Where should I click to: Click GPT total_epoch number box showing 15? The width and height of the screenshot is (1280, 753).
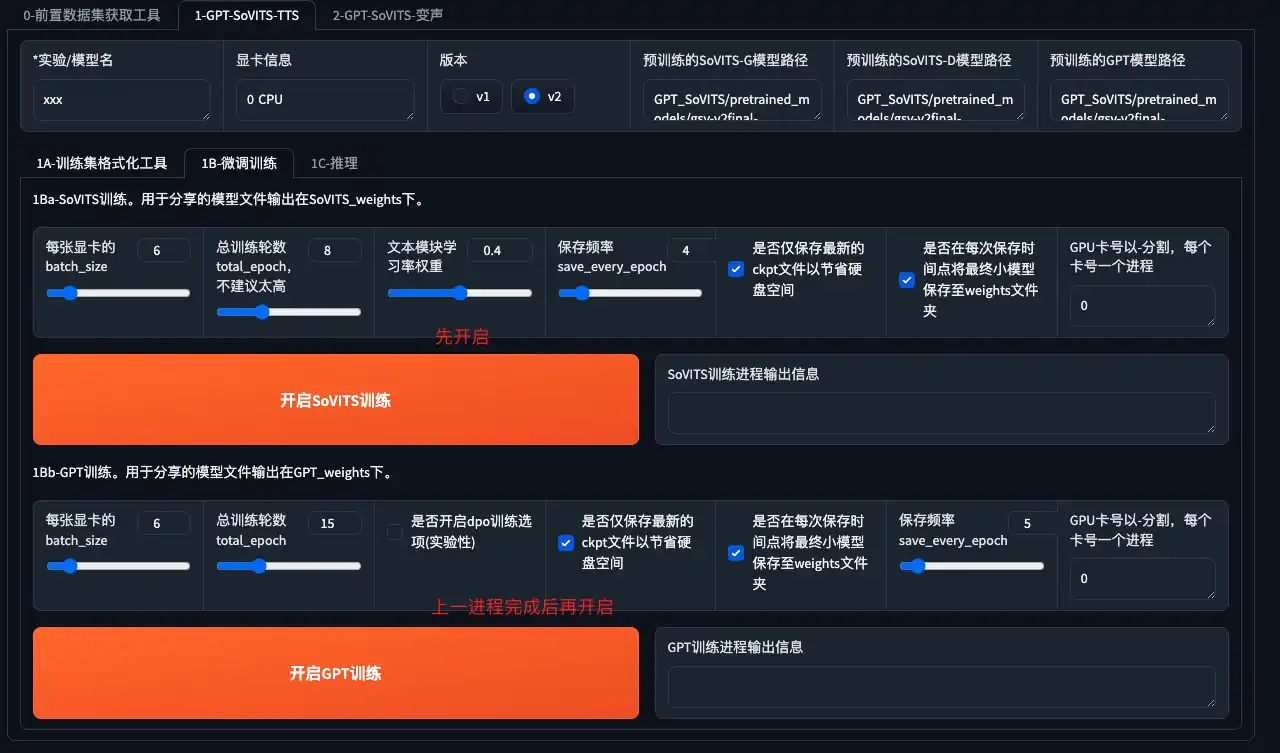tap(334, 523)
